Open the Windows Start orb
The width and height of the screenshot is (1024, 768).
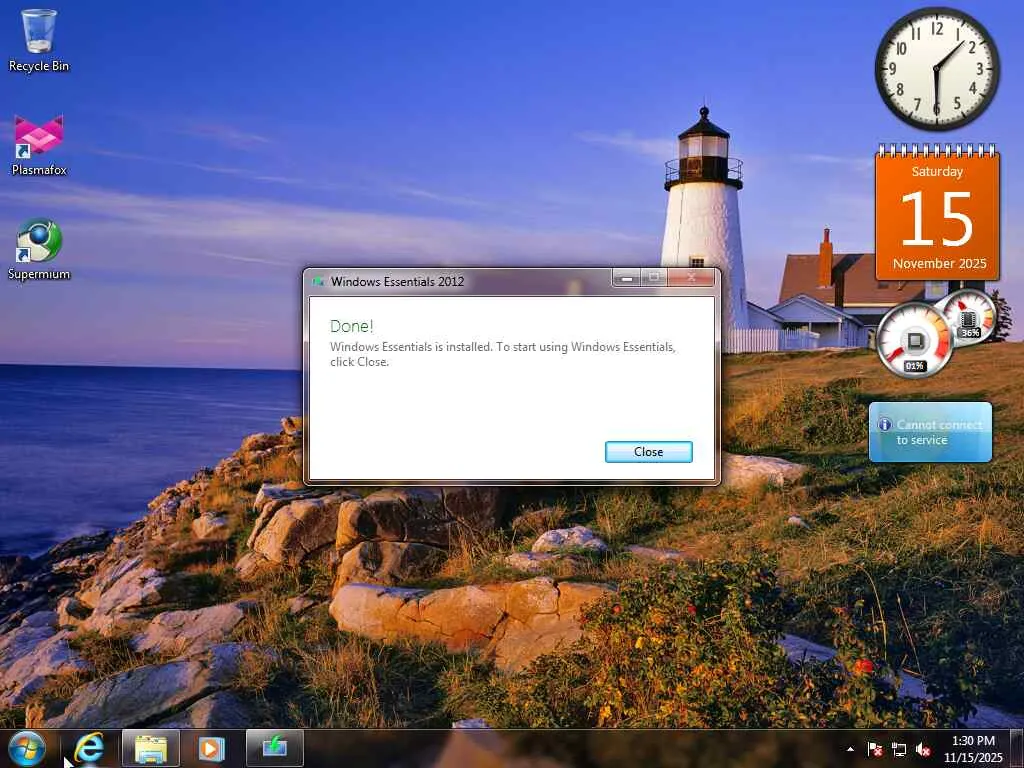click(27, 749)
